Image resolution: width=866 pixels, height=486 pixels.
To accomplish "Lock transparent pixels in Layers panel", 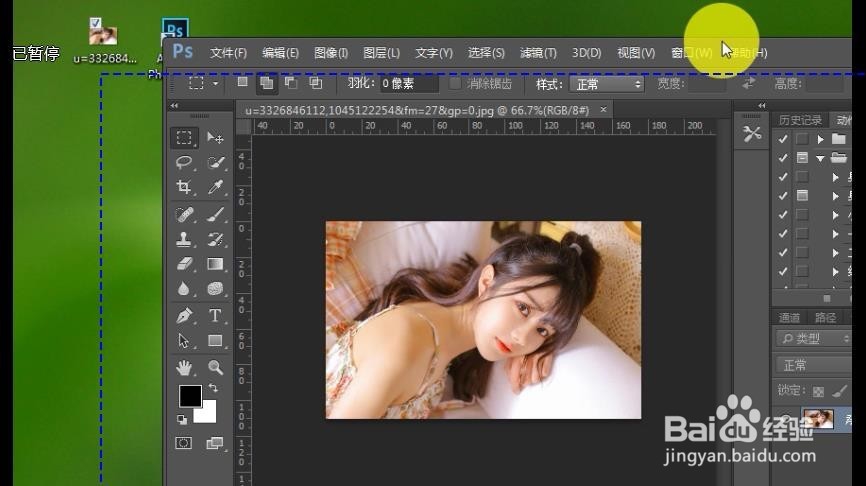I will coord(819,391).
